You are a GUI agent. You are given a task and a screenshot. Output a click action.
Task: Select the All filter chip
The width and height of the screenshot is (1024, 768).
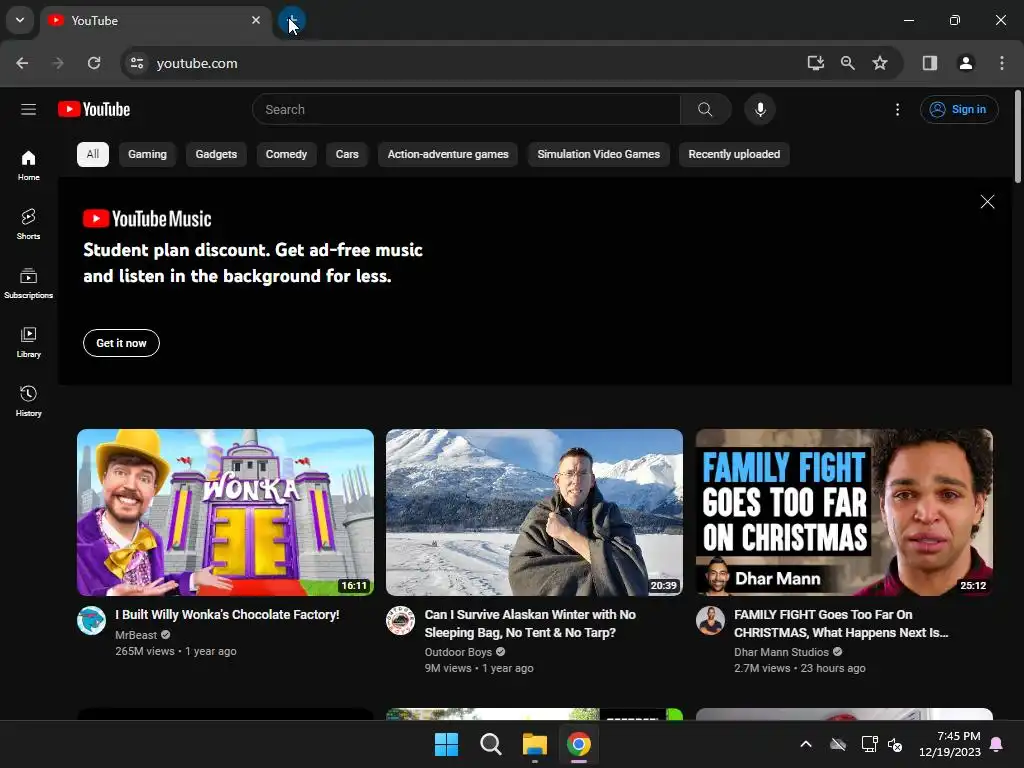pos(93,154)
